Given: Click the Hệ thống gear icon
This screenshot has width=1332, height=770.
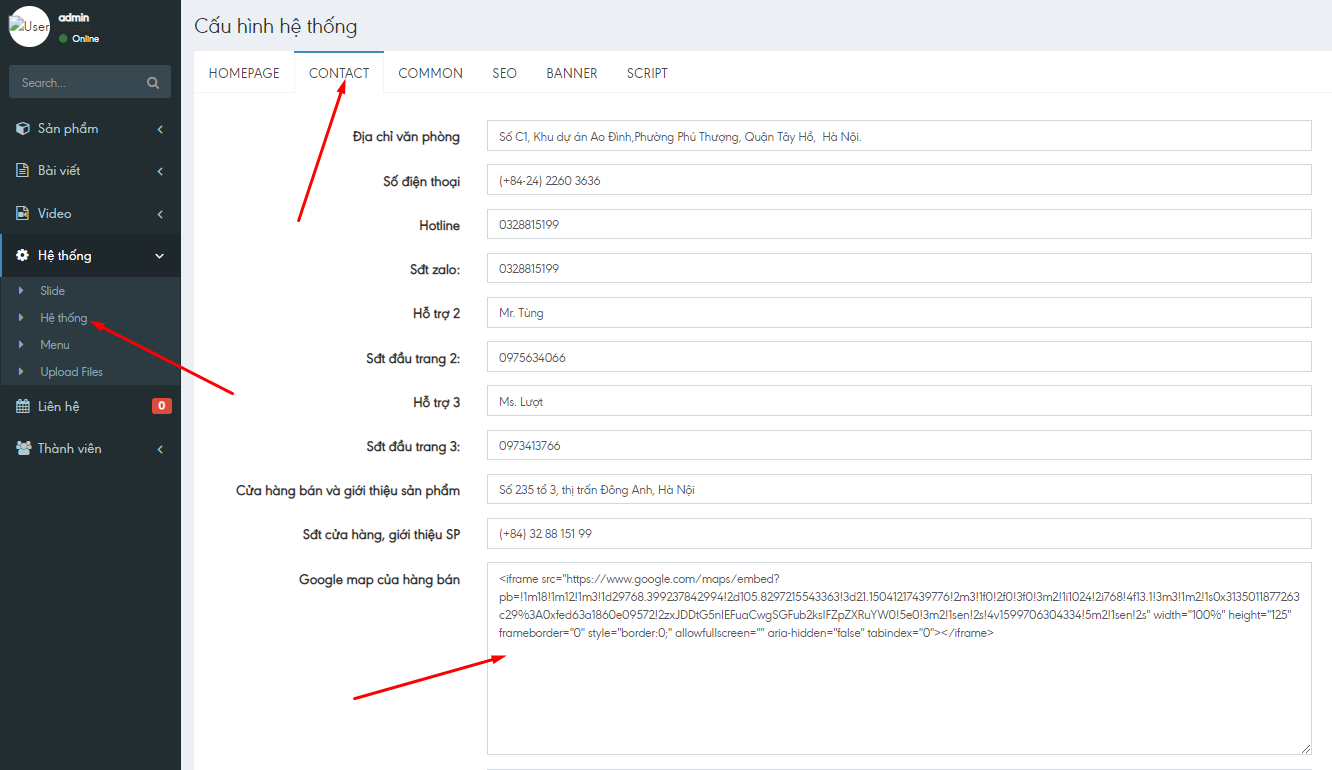Looking at the screenshot, I should 23,256.
